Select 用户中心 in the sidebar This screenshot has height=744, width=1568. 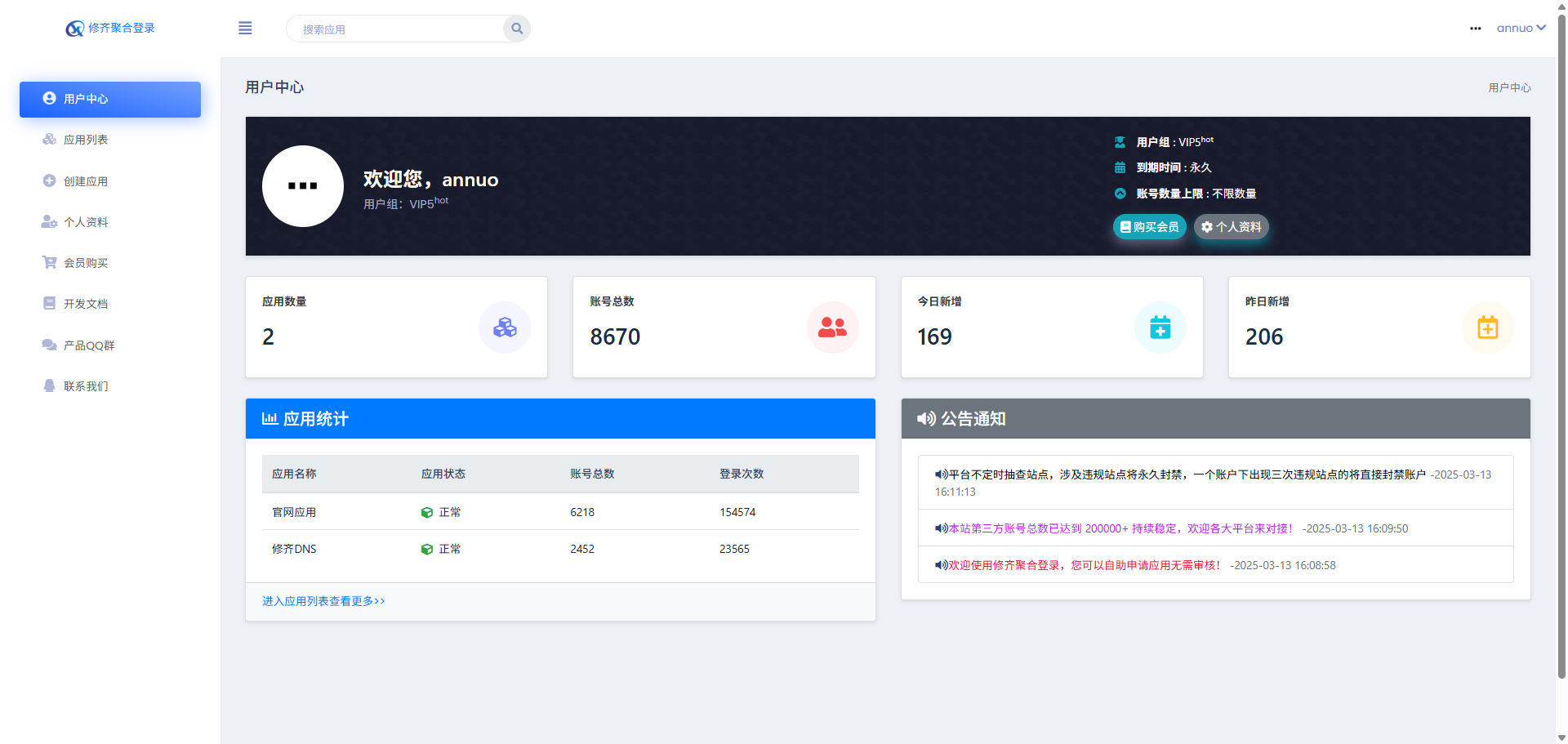click(x=110, y=99)
